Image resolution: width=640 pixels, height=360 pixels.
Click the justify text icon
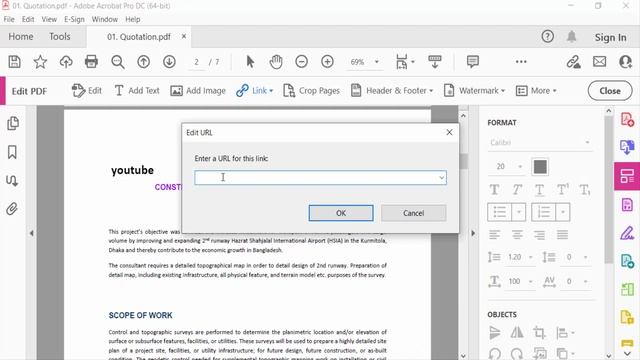pyautogui.click(x=562, y=235)
